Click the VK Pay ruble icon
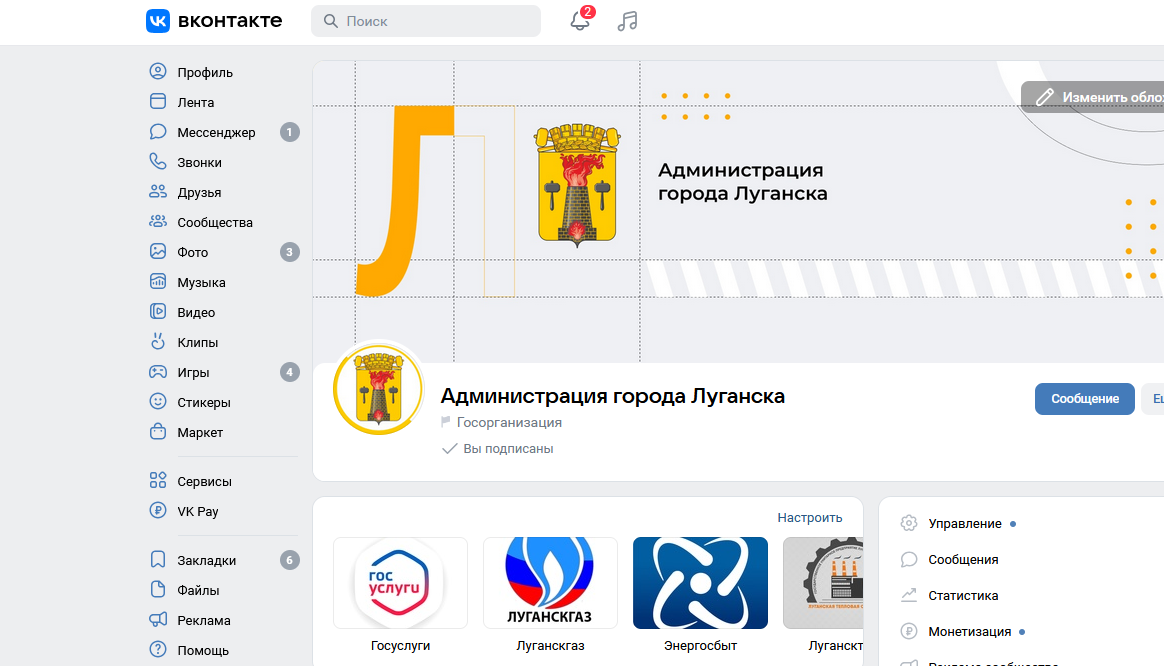Viewport: 1164px width, 666px height. 158,510
